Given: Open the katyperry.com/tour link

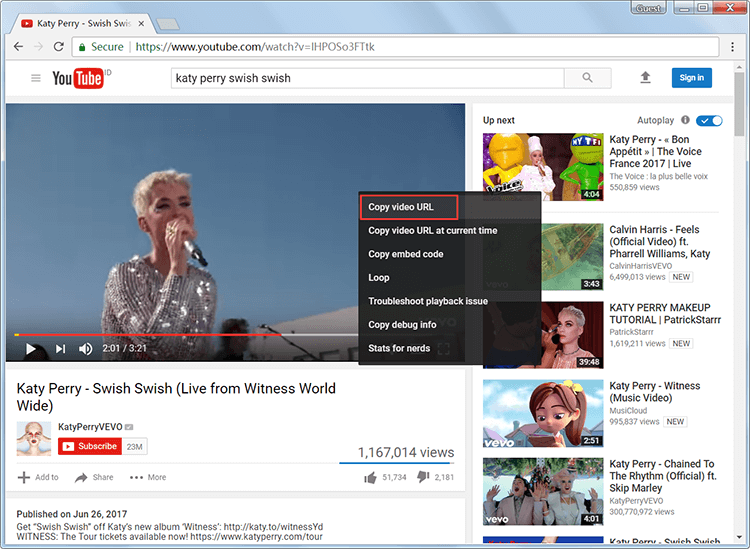Looking at the screenshot, I should pos(256,537).
